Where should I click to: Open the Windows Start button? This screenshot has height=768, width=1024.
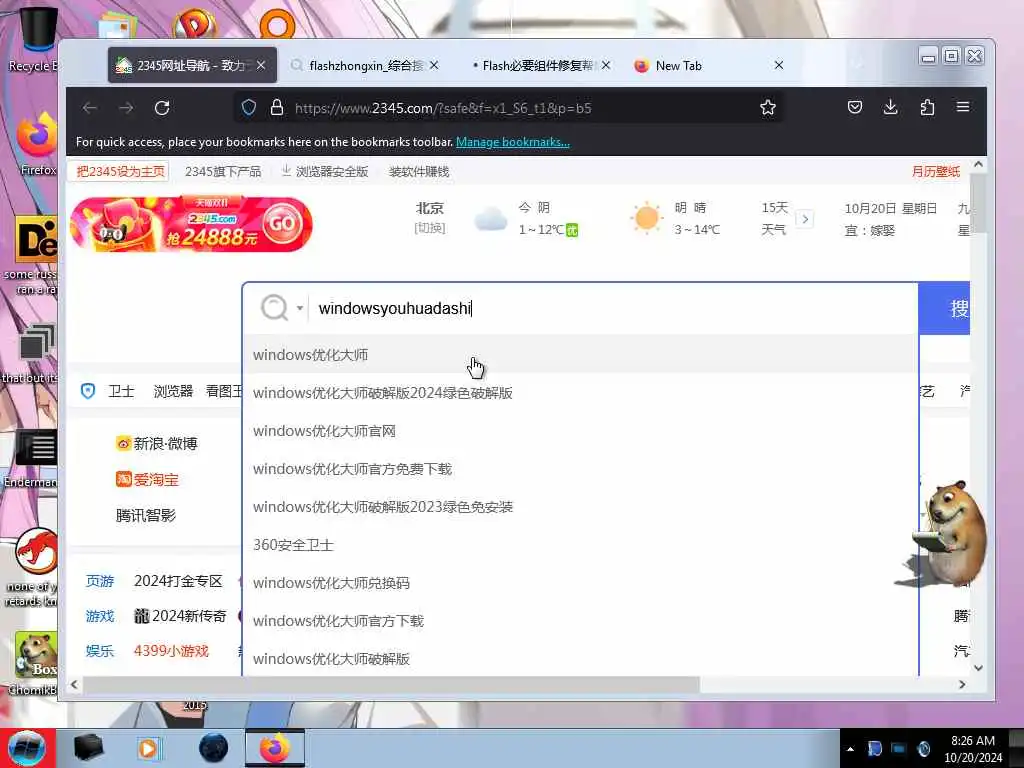(27, 748)
